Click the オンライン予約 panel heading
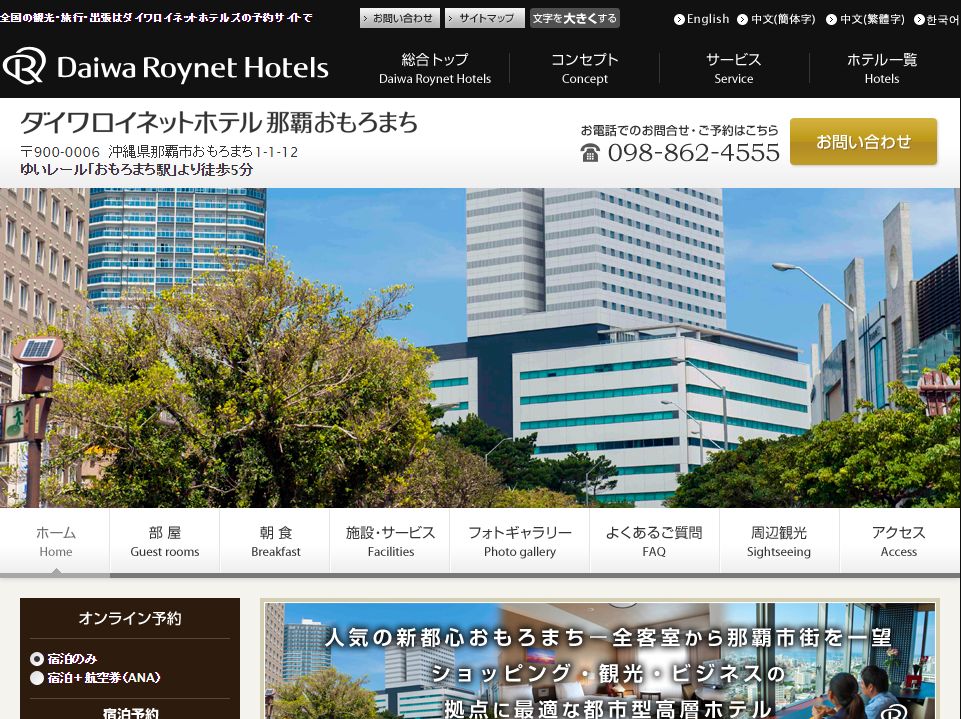 tap(130, 618)
